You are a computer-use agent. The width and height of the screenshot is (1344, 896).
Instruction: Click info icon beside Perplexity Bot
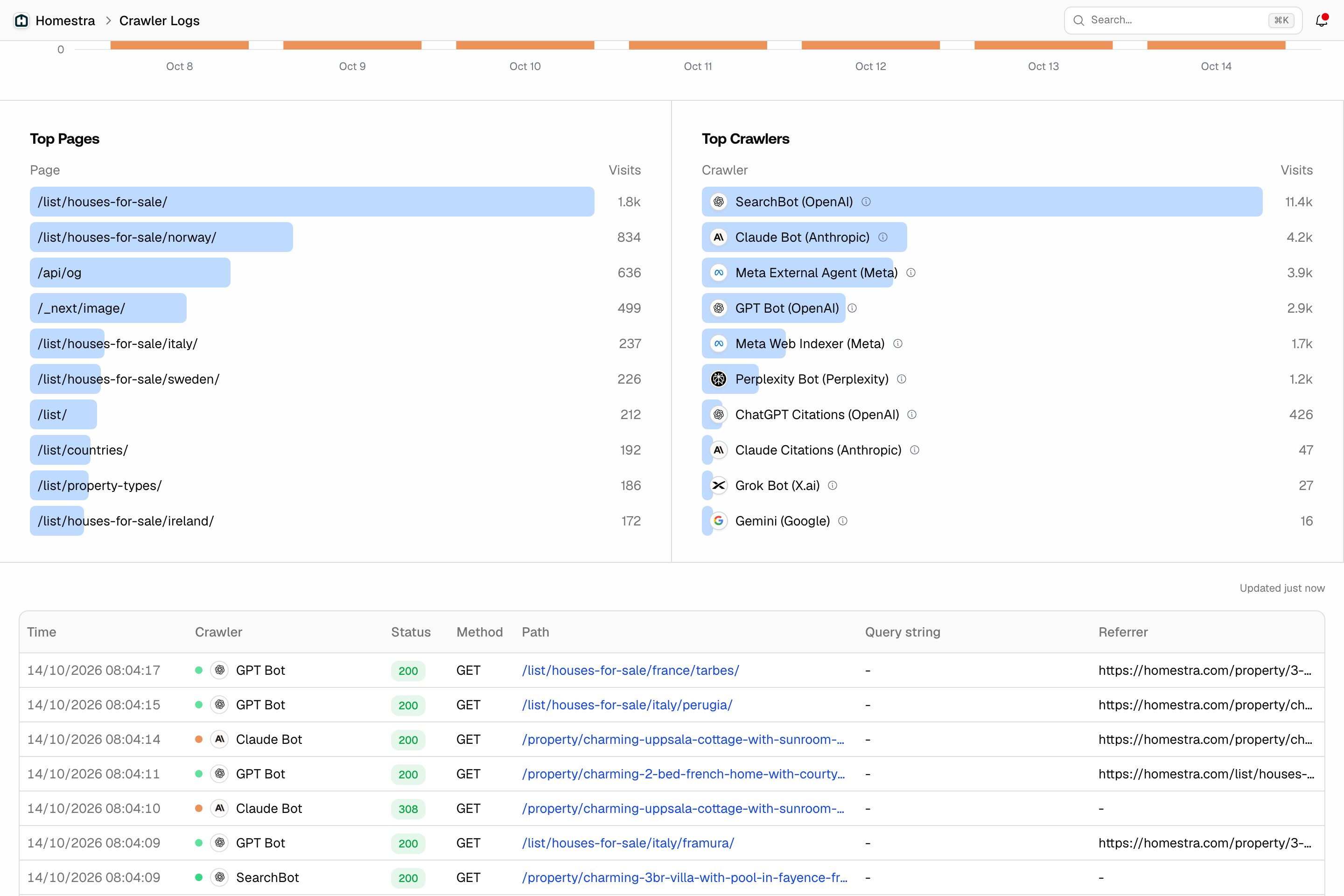(x=902, y=379)
